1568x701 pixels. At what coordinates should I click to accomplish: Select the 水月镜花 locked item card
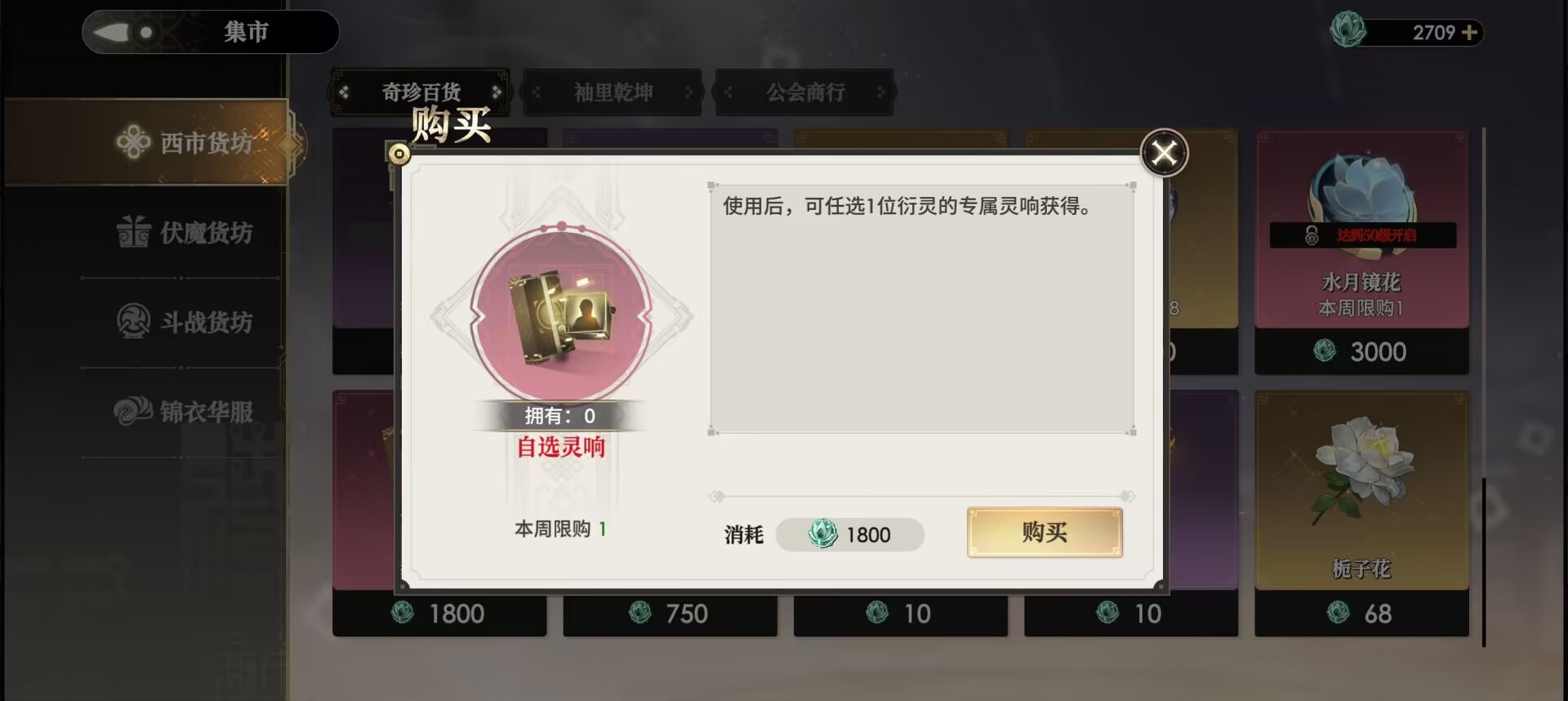tap(1361, 252)
